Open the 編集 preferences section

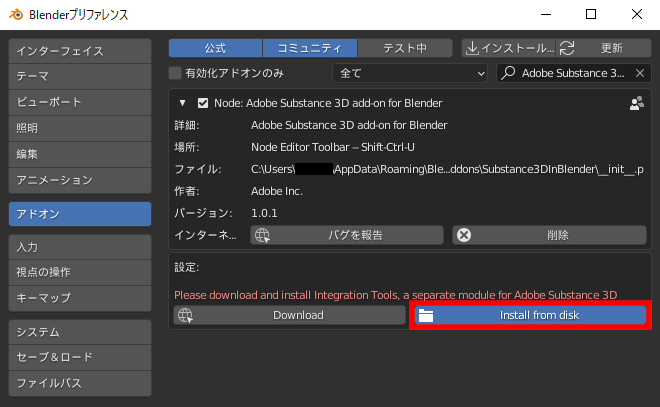(80, 154)
